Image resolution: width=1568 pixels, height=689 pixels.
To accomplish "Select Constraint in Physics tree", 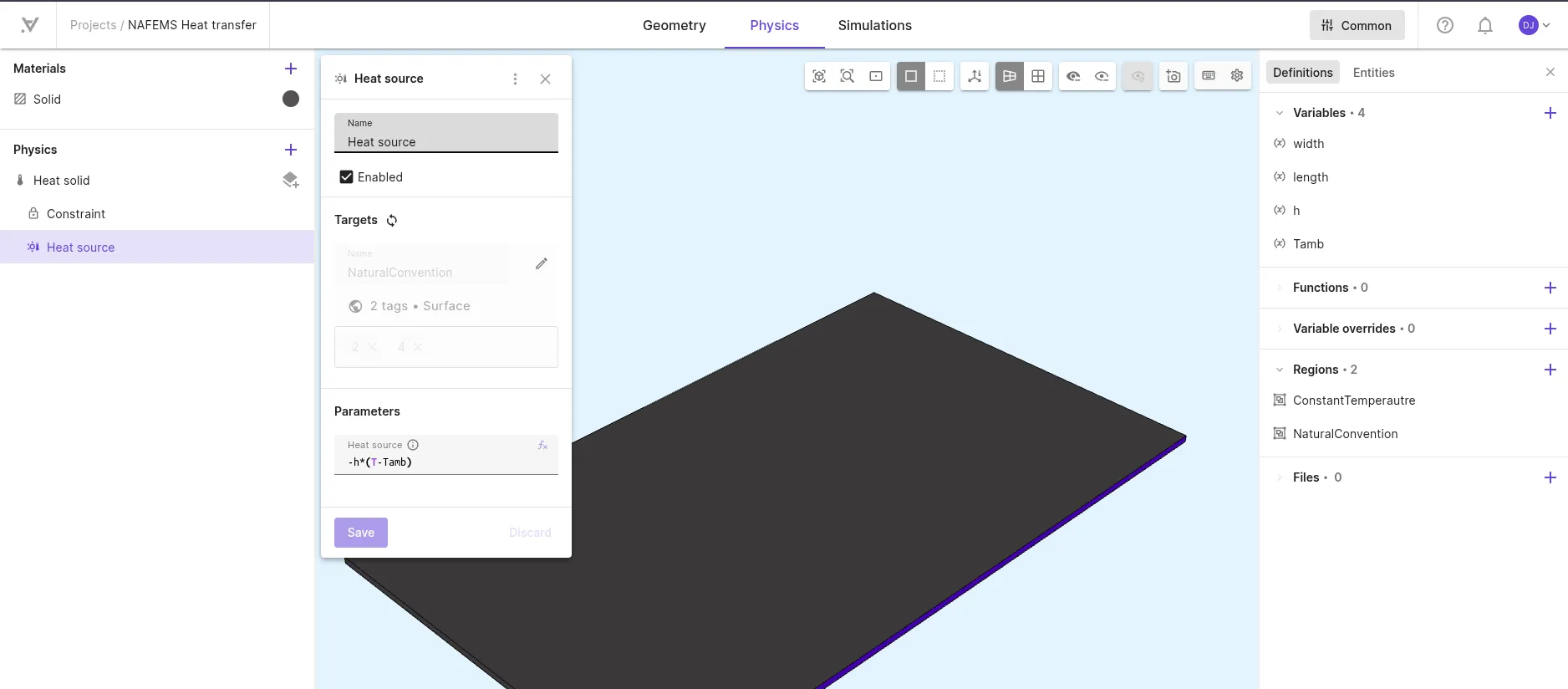I will pos(157,213).
